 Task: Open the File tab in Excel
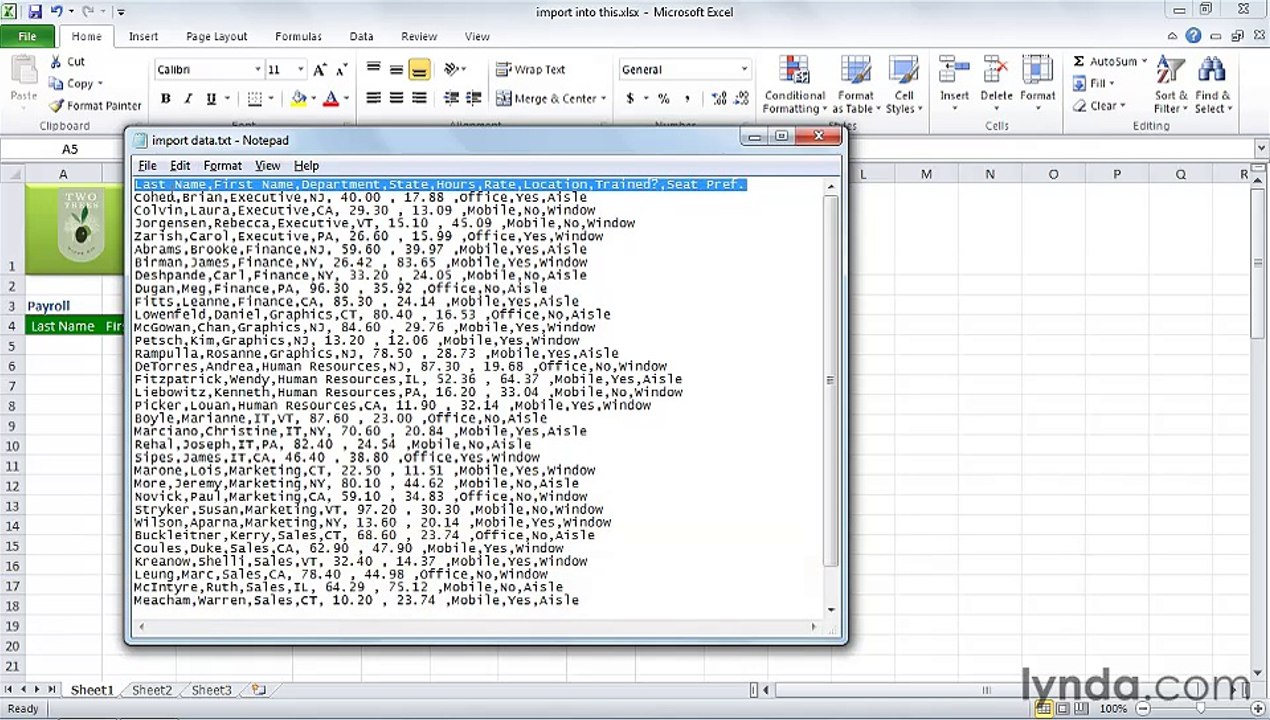pos(27,36)
